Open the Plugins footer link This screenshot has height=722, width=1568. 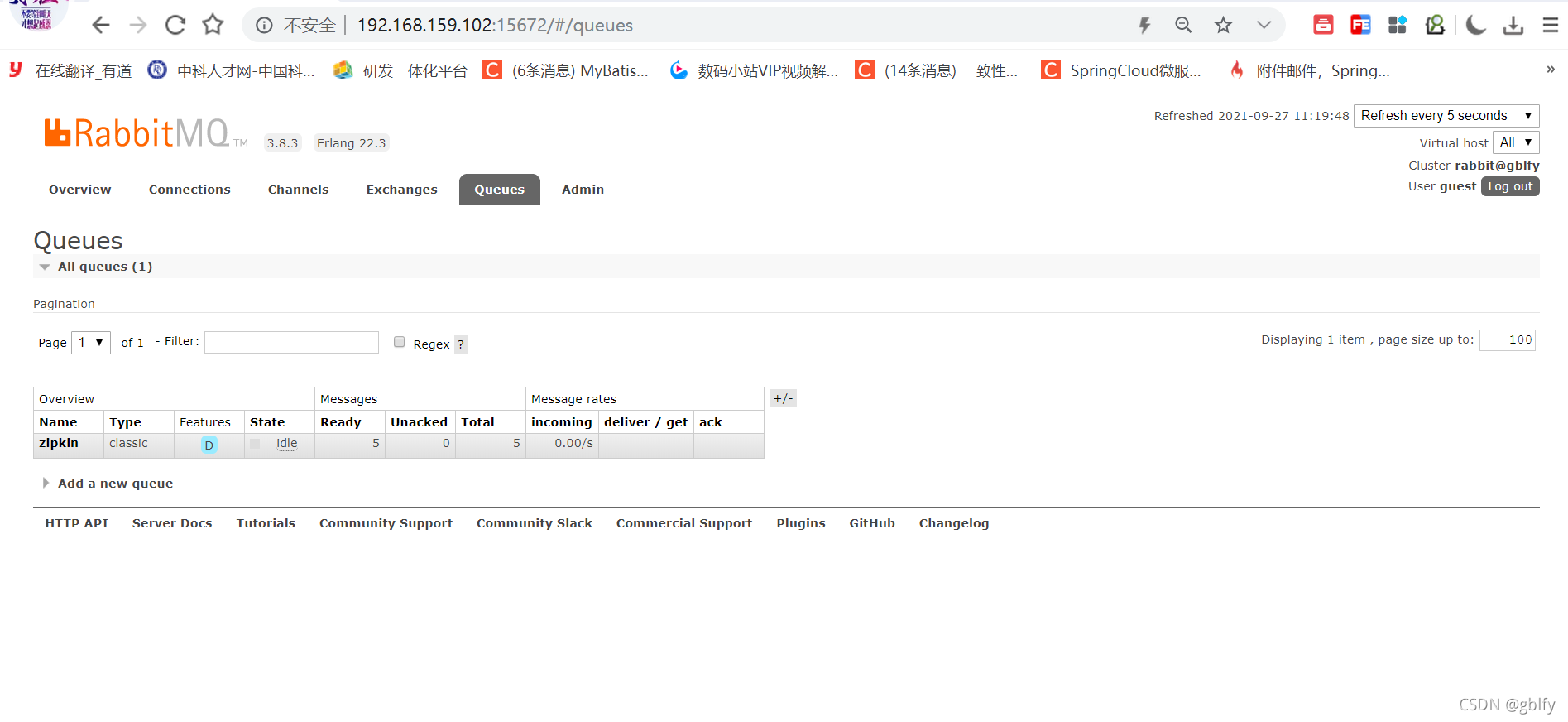tap(801, 523)
